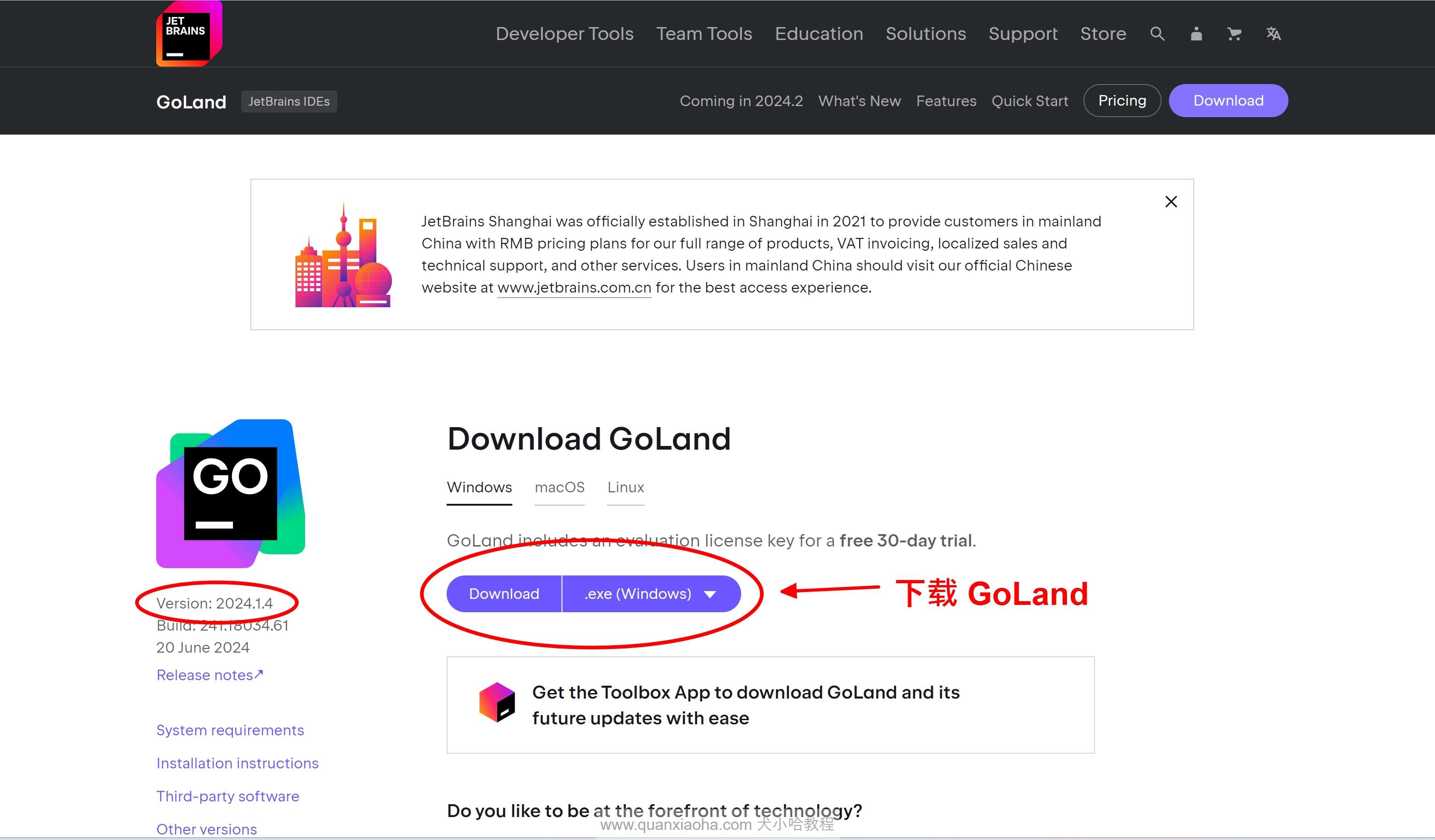Switch to the Linux tab
1435x840 pixels.
coord(625,488)
